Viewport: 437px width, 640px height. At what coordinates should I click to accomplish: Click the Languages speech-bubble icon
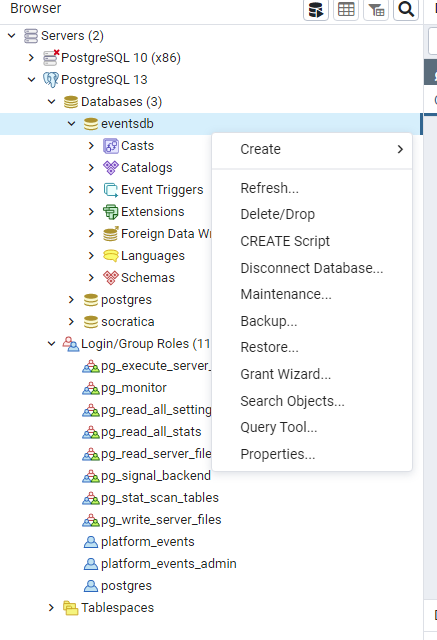pyautogui.click(x=110, y=256)
